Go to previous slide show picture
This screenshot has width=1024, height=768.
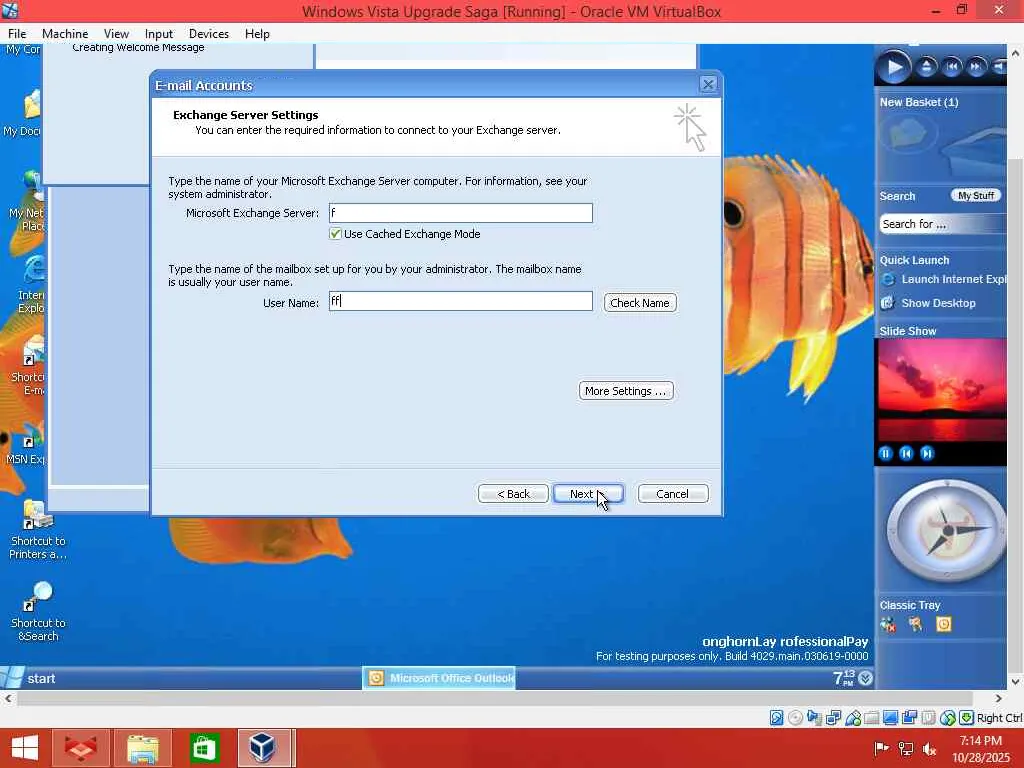[906, 453]
